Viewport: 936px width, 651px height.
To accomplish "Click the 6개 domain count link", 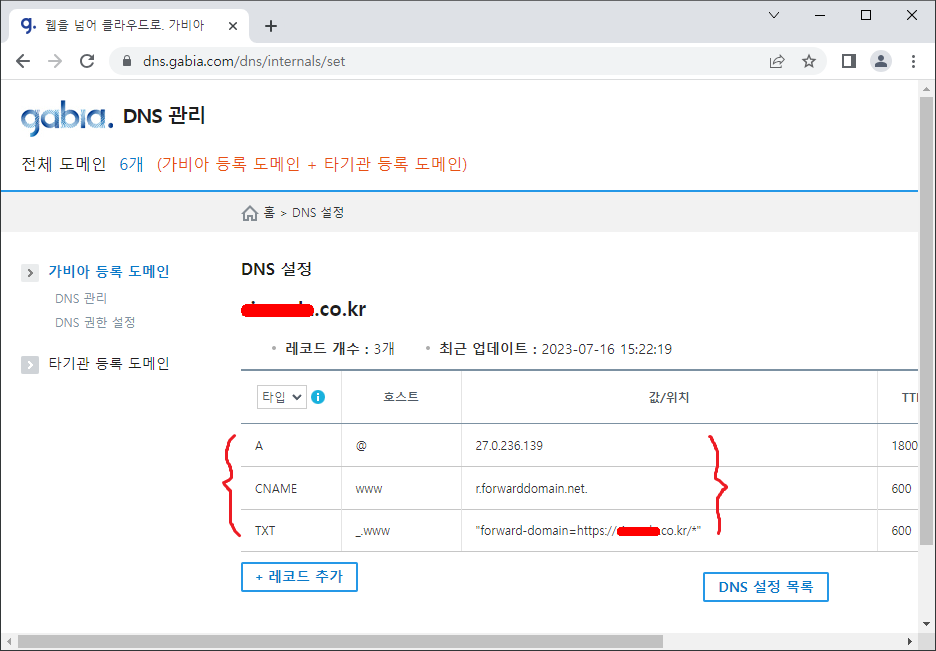I will (131, 164).
